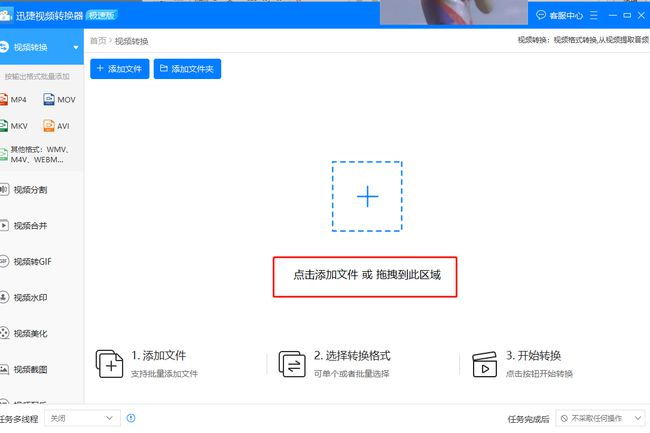
Task: Close the converter window
Action: point(641,15)
